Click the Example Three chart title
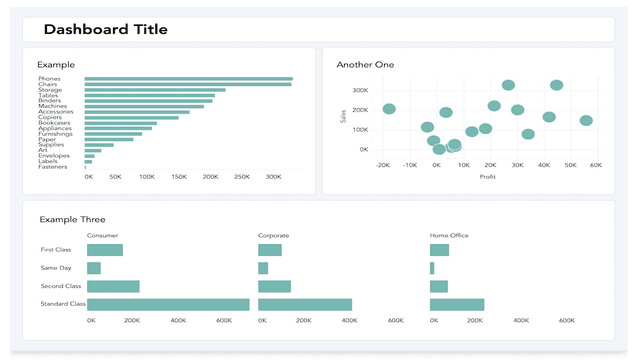Image resolution: width=640 pixels, height=363 pixels. click(72, 220)
